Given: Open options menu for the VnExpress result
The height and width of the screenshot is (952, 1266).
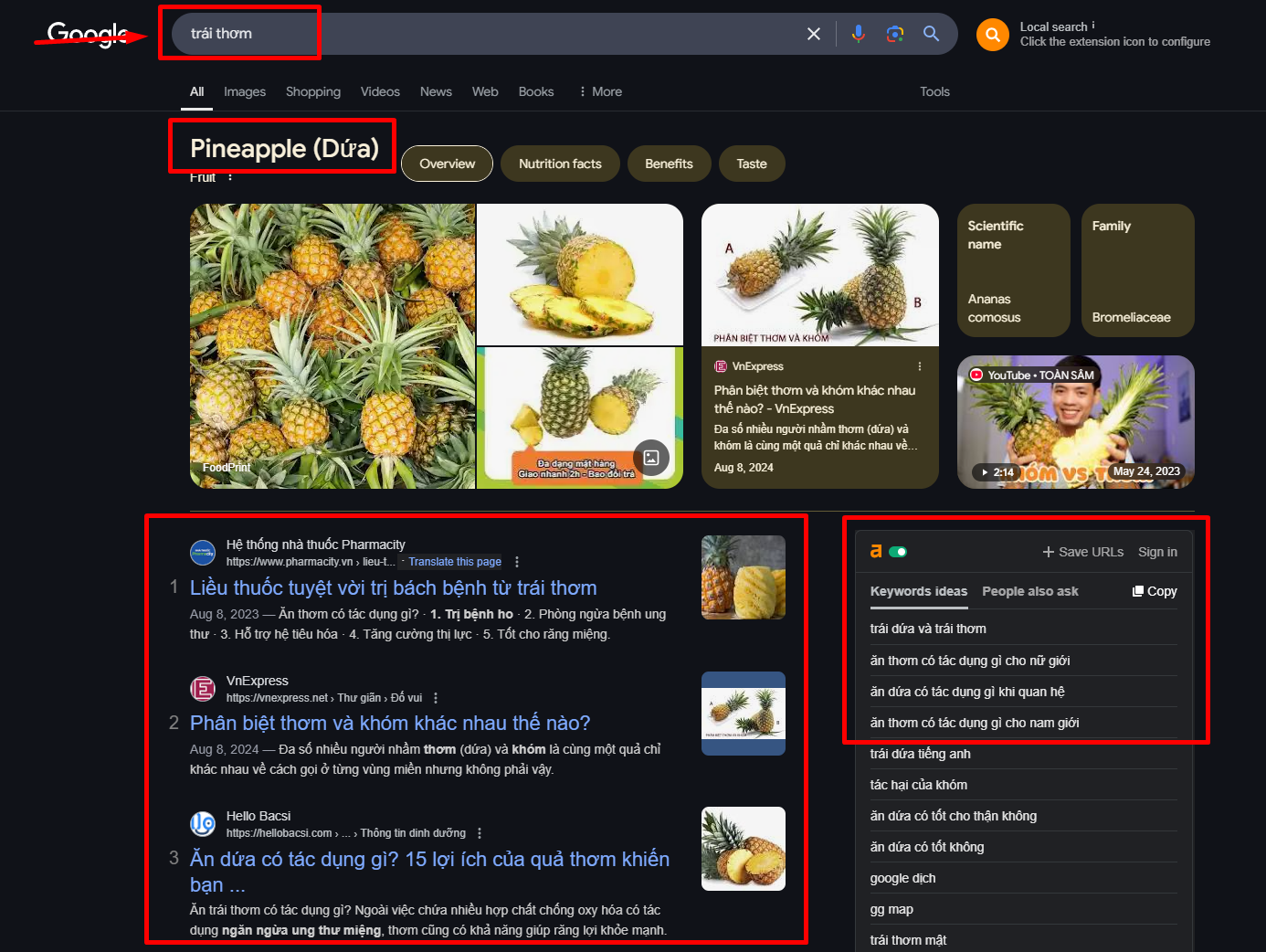Looking at the screenshot, I should [x=436, y=698].
